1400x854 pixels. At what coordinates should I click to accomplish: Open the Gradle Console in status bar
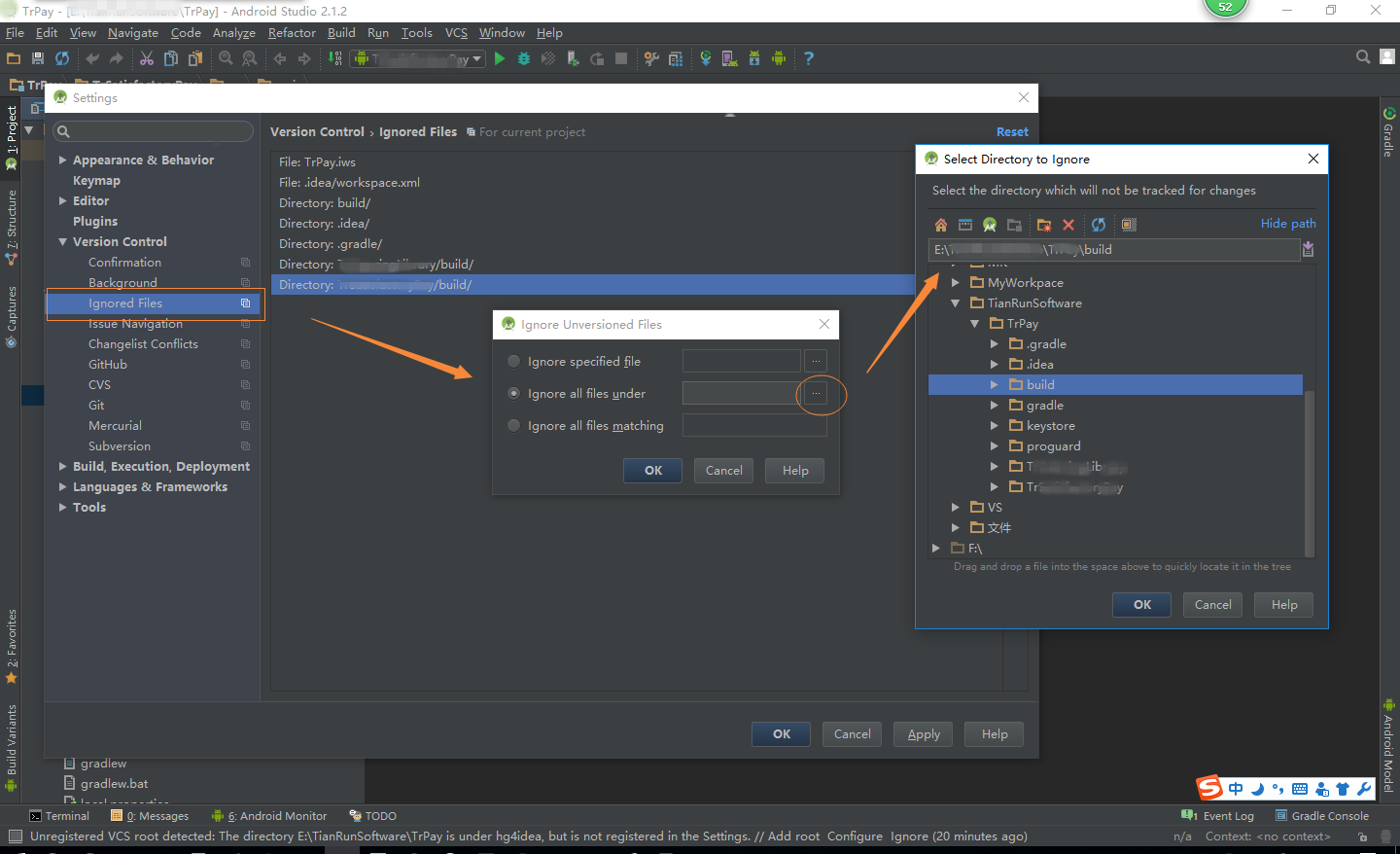1322,816
